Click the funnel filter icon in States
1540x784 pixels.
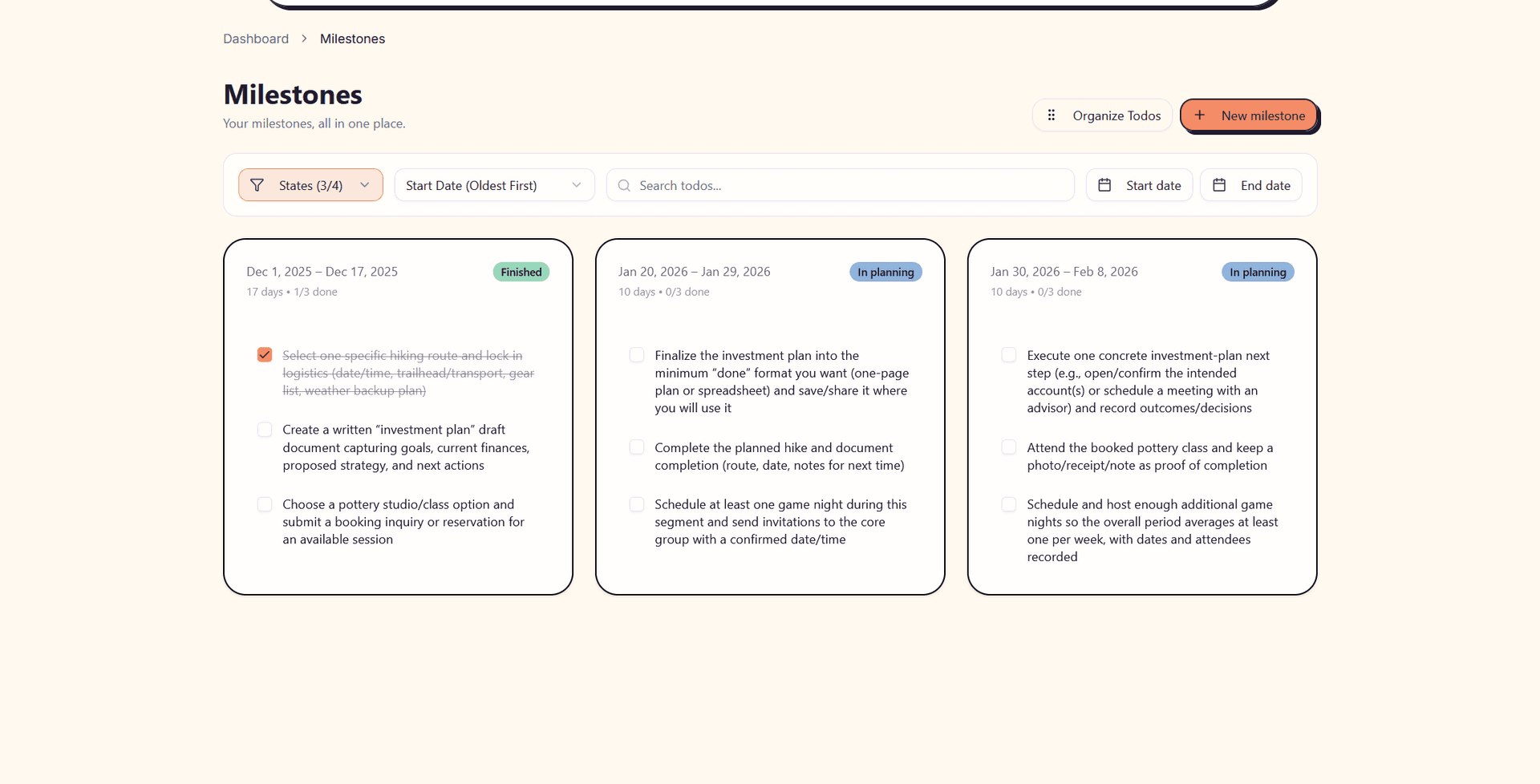click(257, 185)
